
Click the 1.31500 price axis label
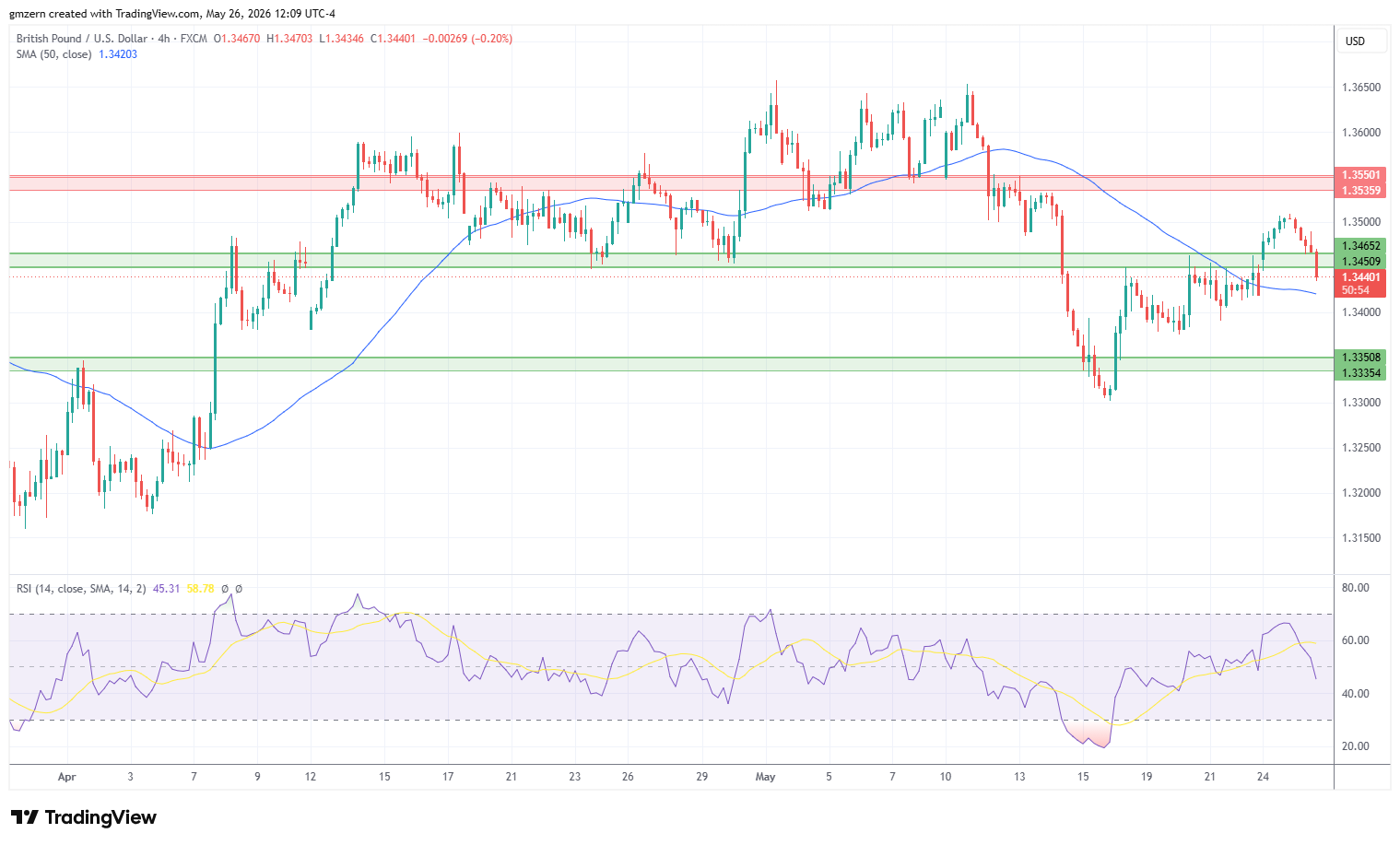1361,538
